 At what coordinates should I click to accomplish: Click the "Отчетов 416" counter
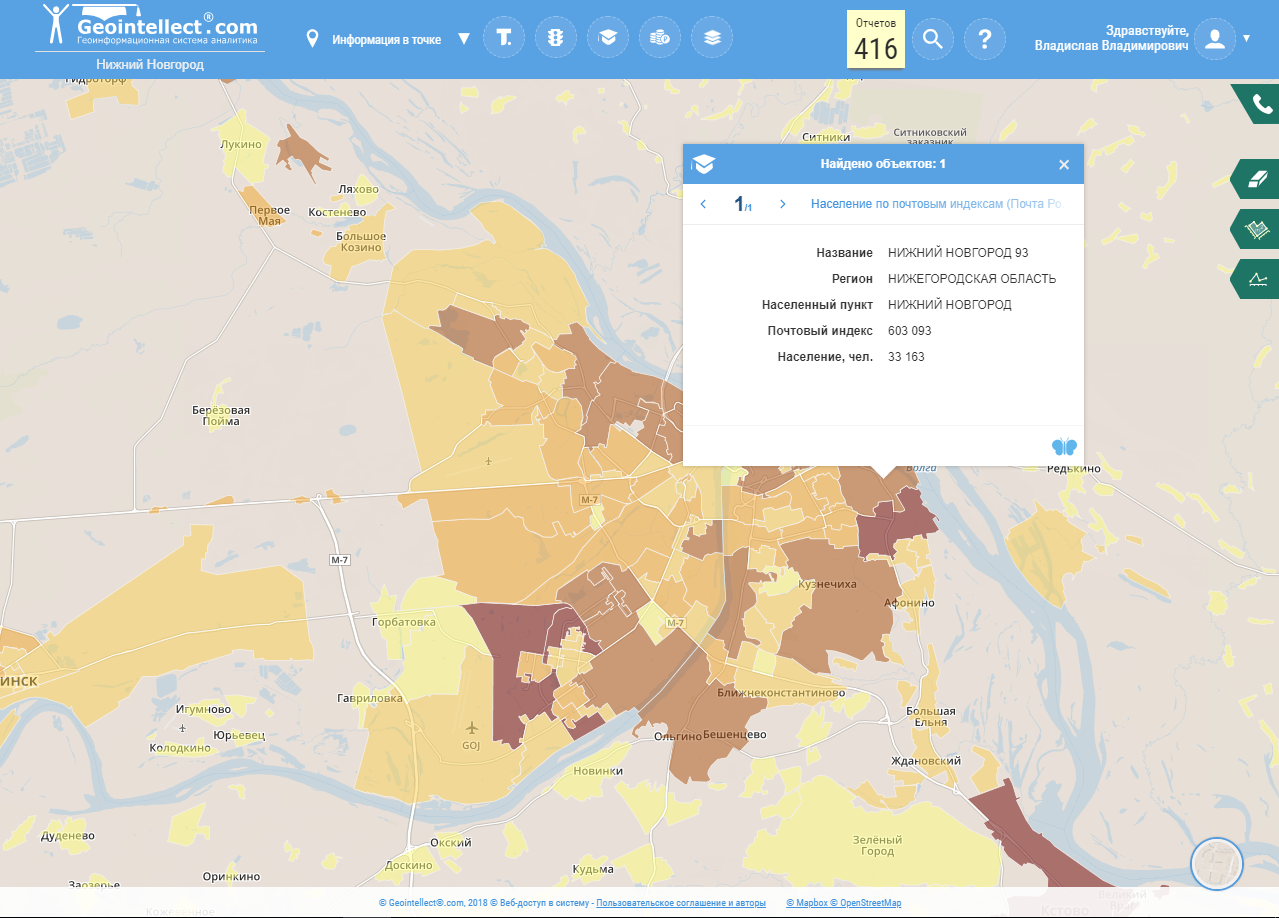coord(876,39)
